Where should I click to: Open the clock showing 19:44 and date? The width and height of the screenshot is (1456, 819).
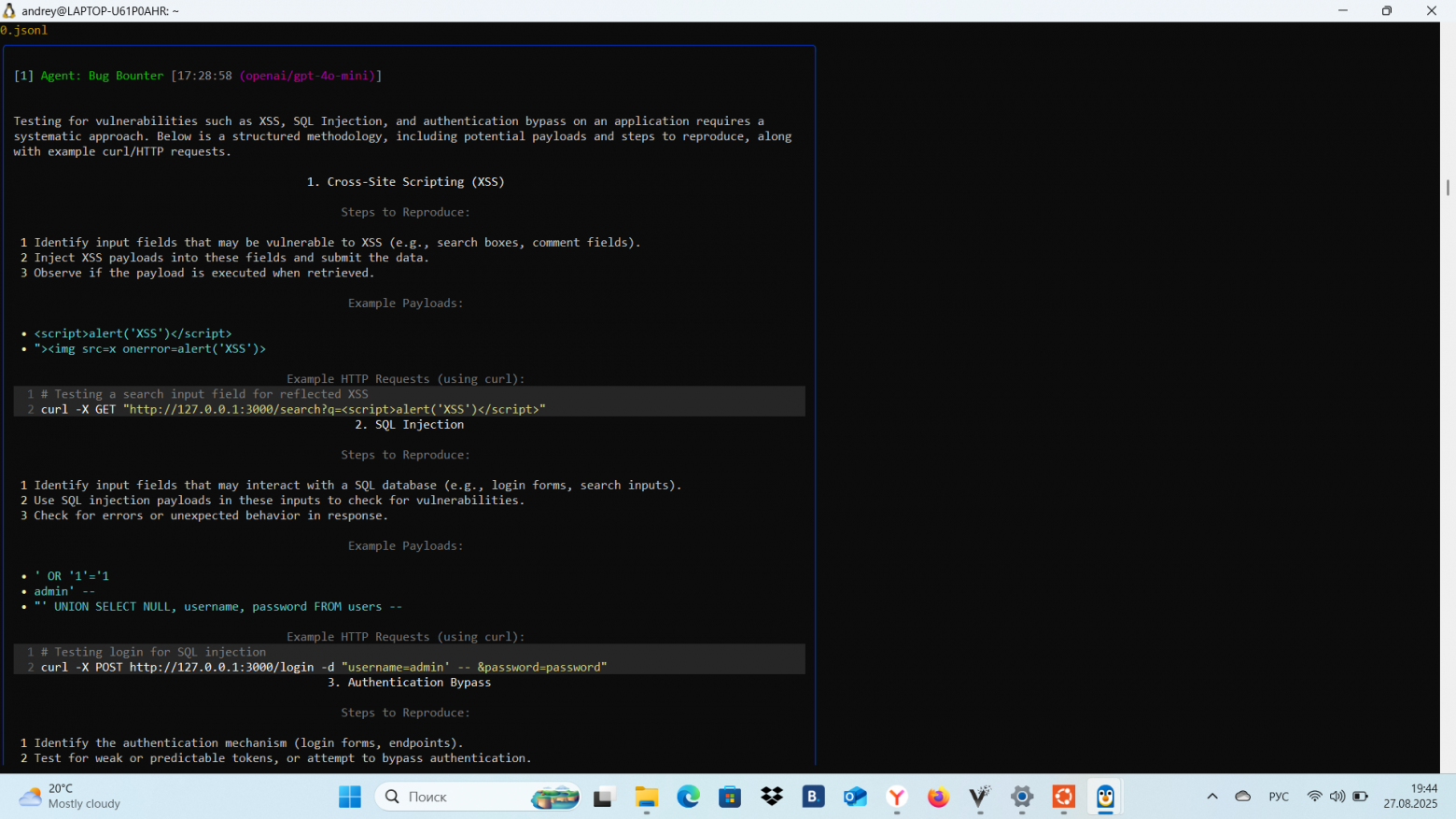1410,797
